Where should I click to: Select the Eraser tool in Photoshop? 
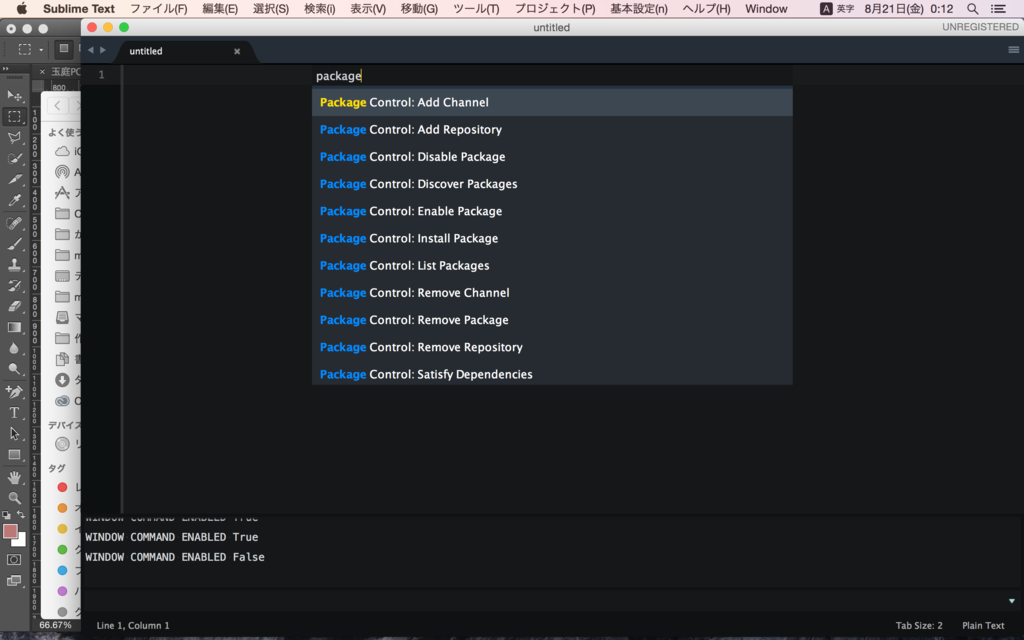14,306
